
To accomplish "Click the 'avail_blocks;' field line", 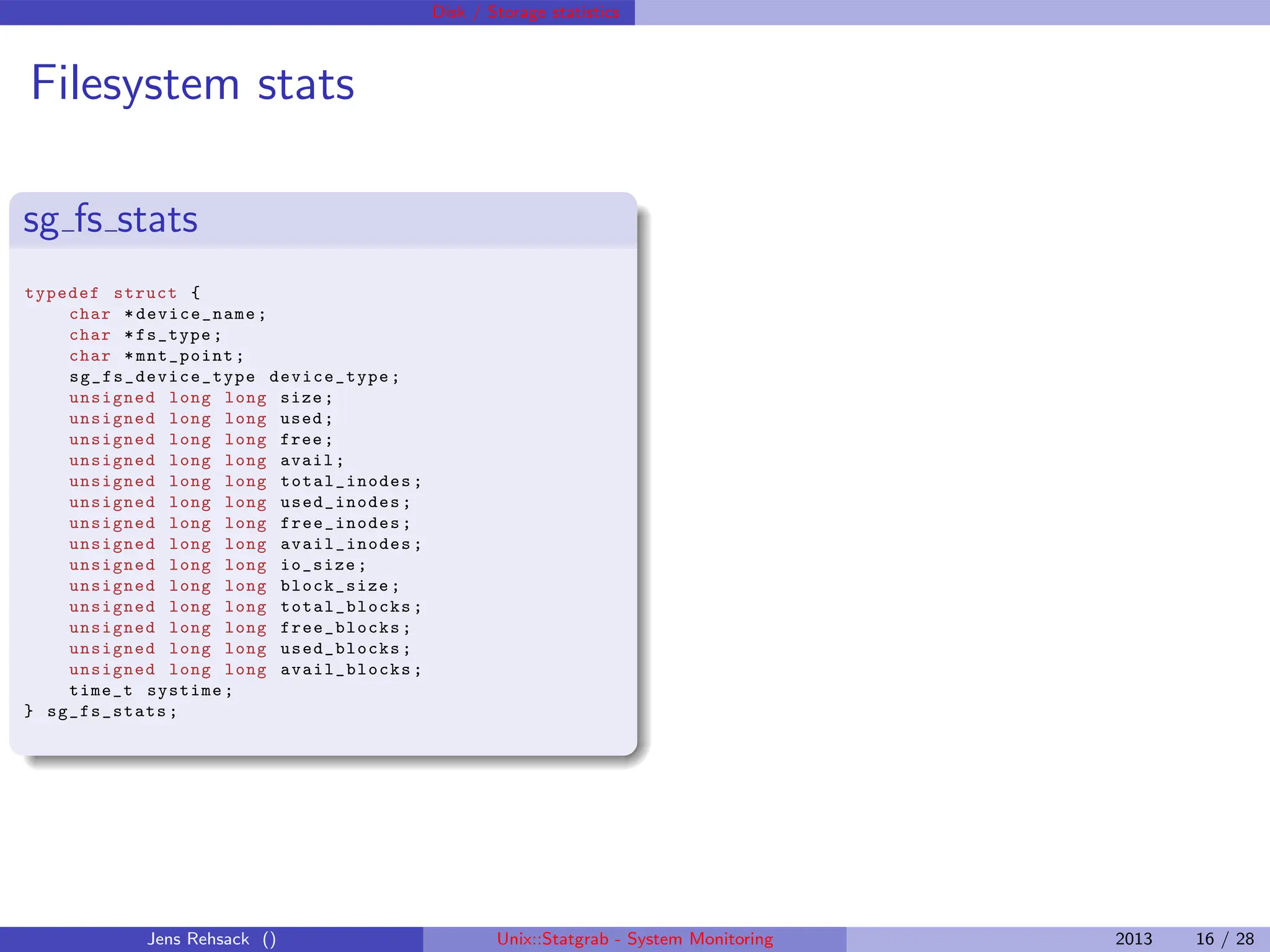I will point(246,670).
